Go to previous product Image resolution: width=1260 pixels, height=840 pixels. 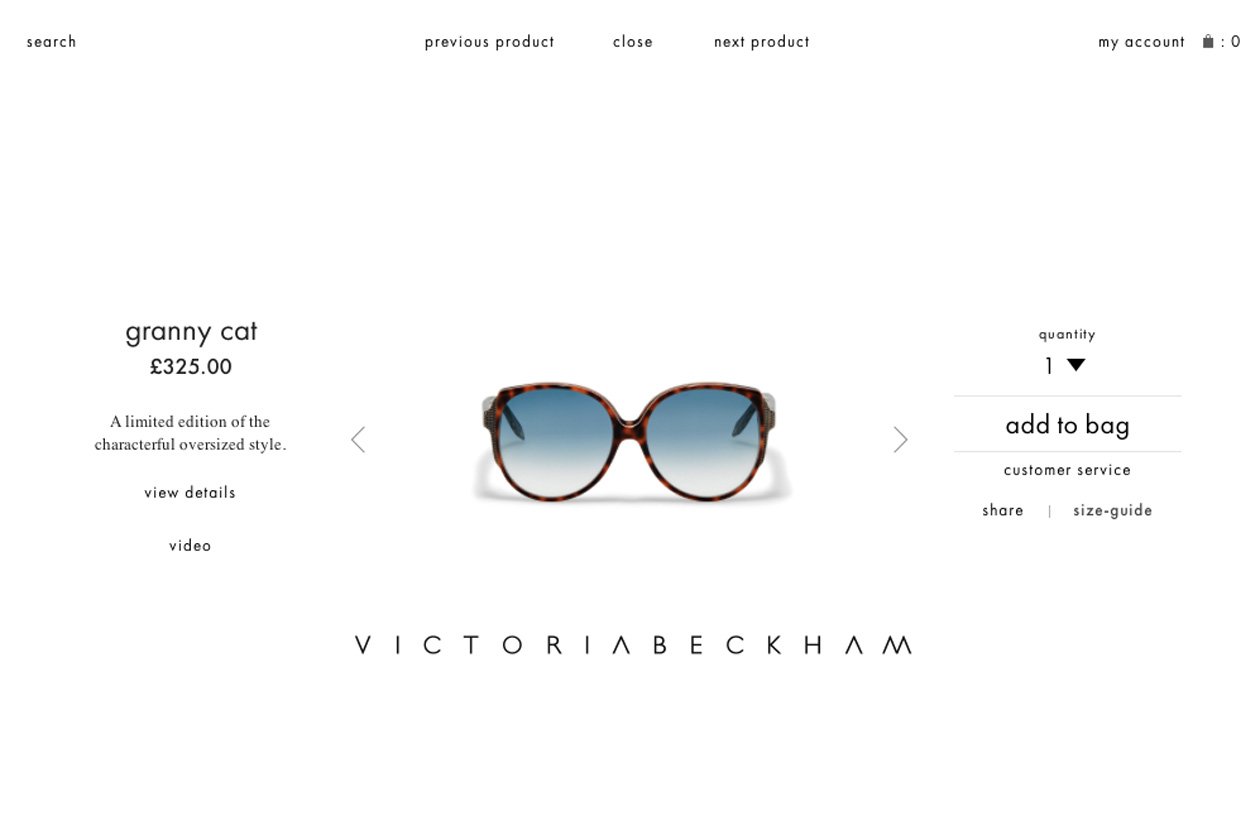[489, 42]
